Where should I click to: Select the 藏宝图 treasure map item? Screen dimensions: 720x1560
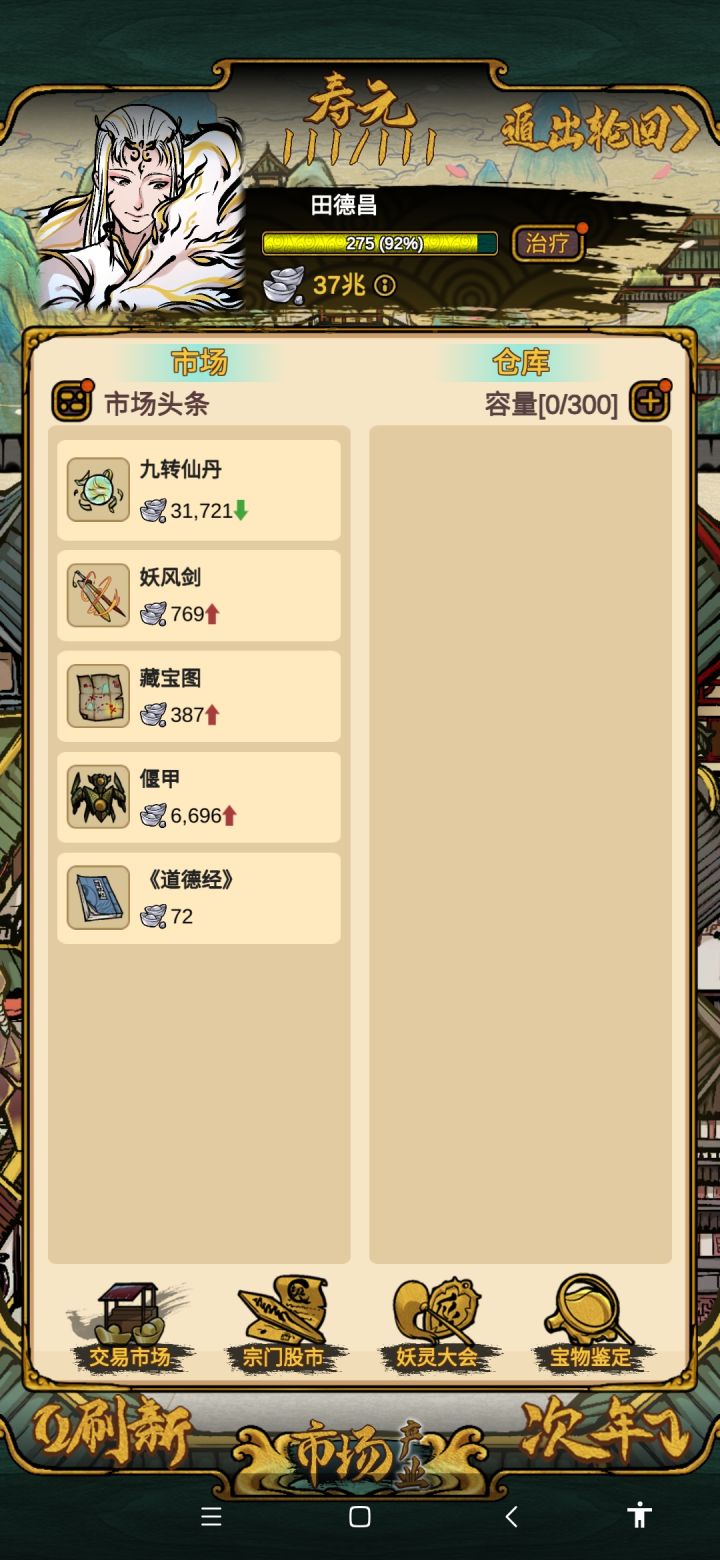[x=198, y=696]
